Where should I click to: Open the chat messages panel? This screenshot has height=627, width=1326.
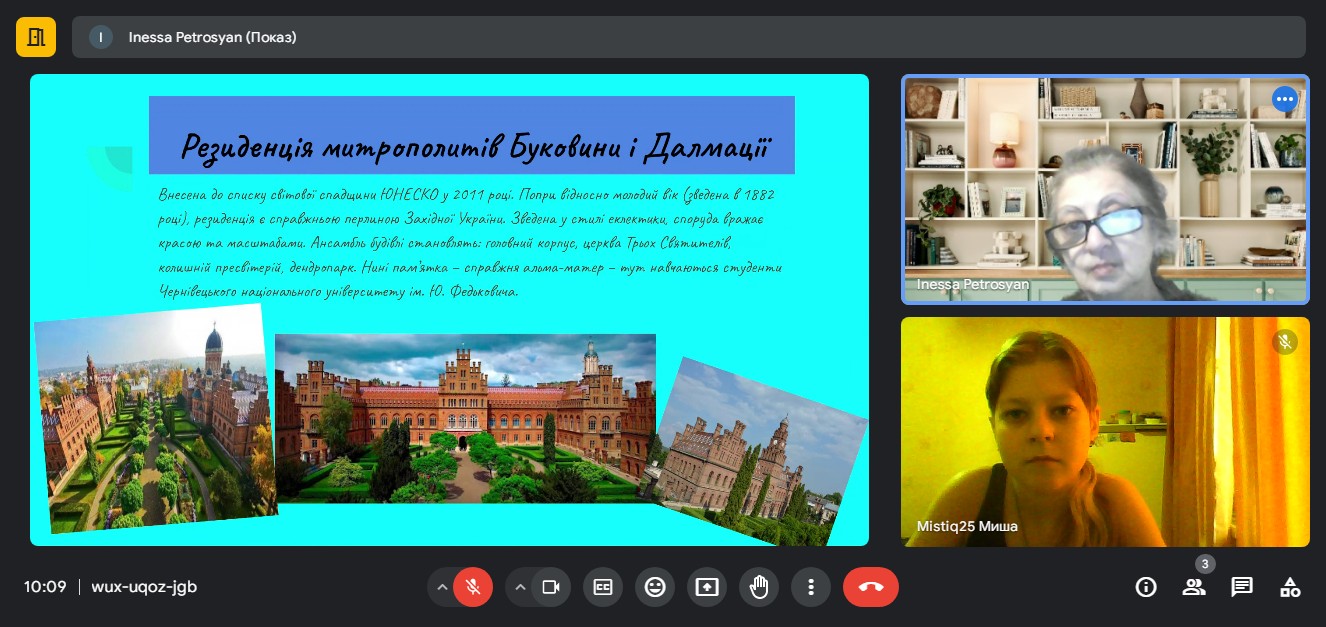click(1242, 587)
